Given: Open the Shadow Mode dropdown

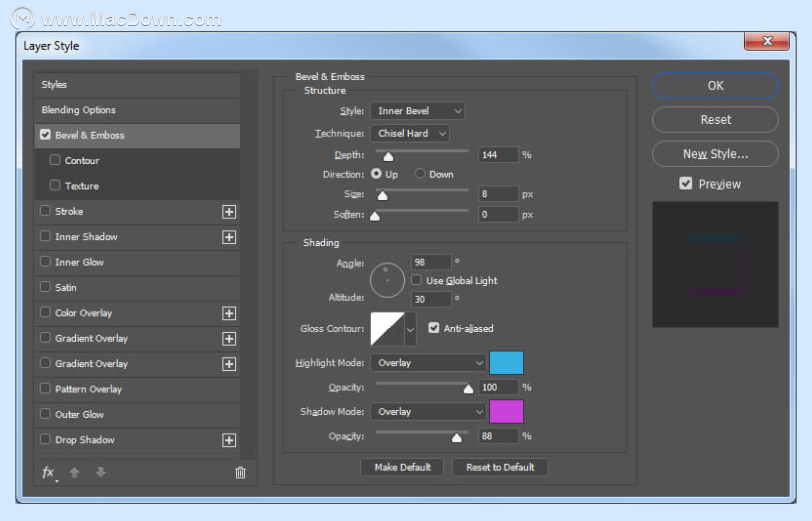Looking at the screenshot, I should [x=428, y=412].
